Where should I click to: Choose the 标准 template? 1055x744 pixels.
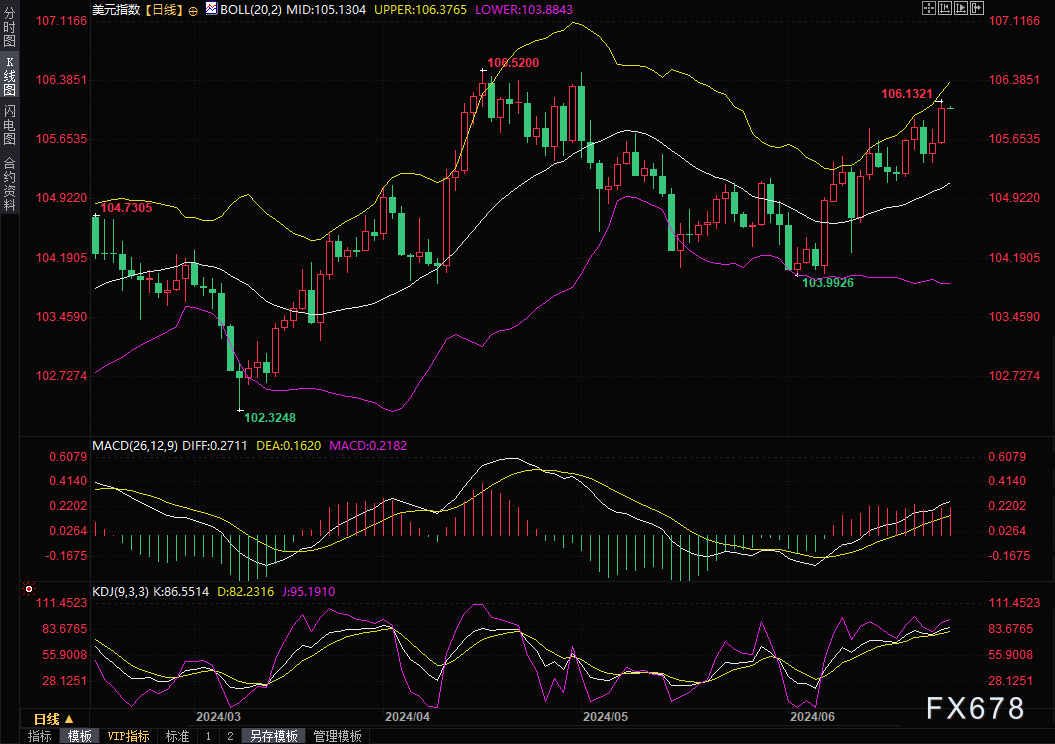[178, 736]
